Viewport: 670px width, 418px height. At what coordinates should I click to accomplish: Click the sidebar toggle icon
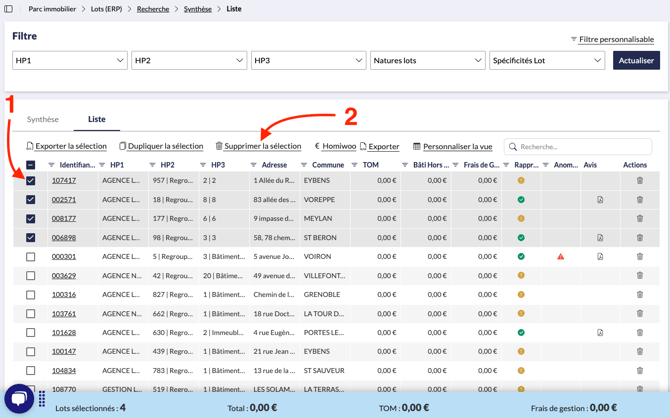pos(9,9)
